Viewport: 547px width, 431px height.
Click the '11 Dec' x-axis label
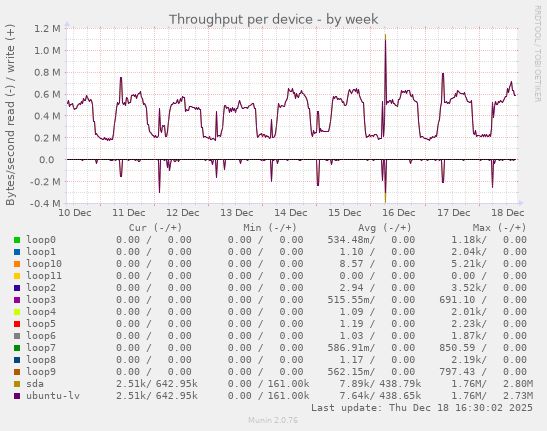pos(129,213)
